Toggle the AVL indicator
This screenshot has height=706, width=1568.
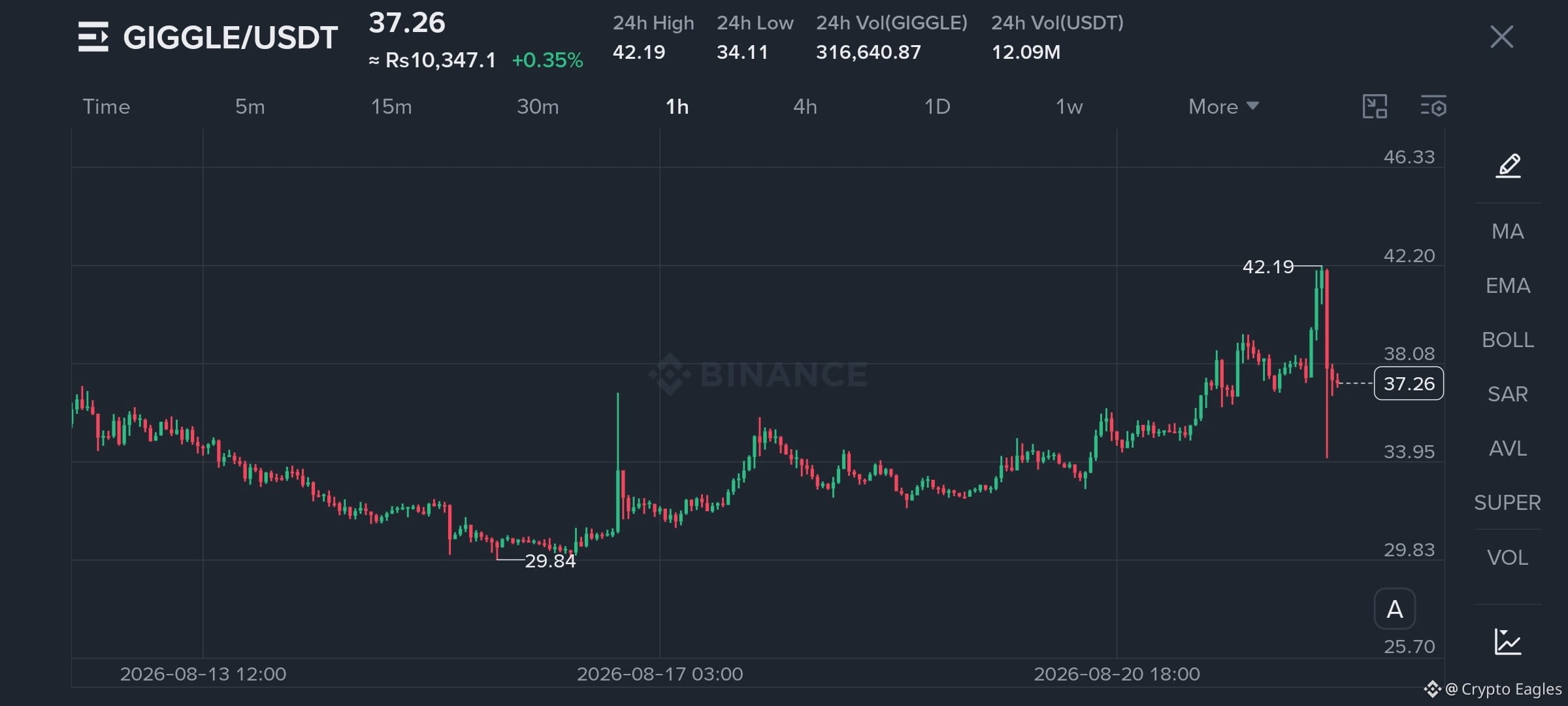pyautogui.click(x=1508, y=448)
